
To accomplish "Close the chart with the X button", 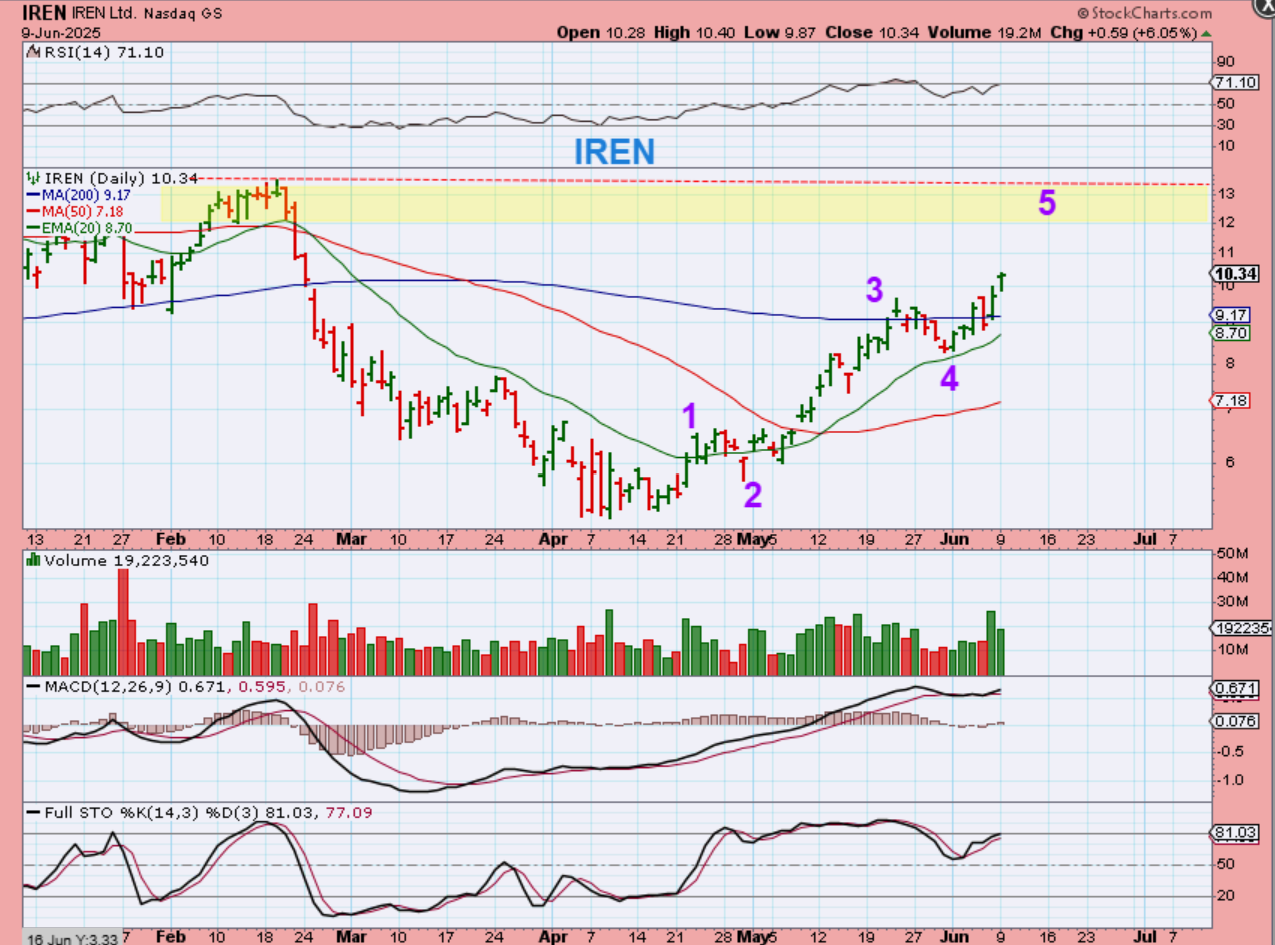I will (1263, 6).
